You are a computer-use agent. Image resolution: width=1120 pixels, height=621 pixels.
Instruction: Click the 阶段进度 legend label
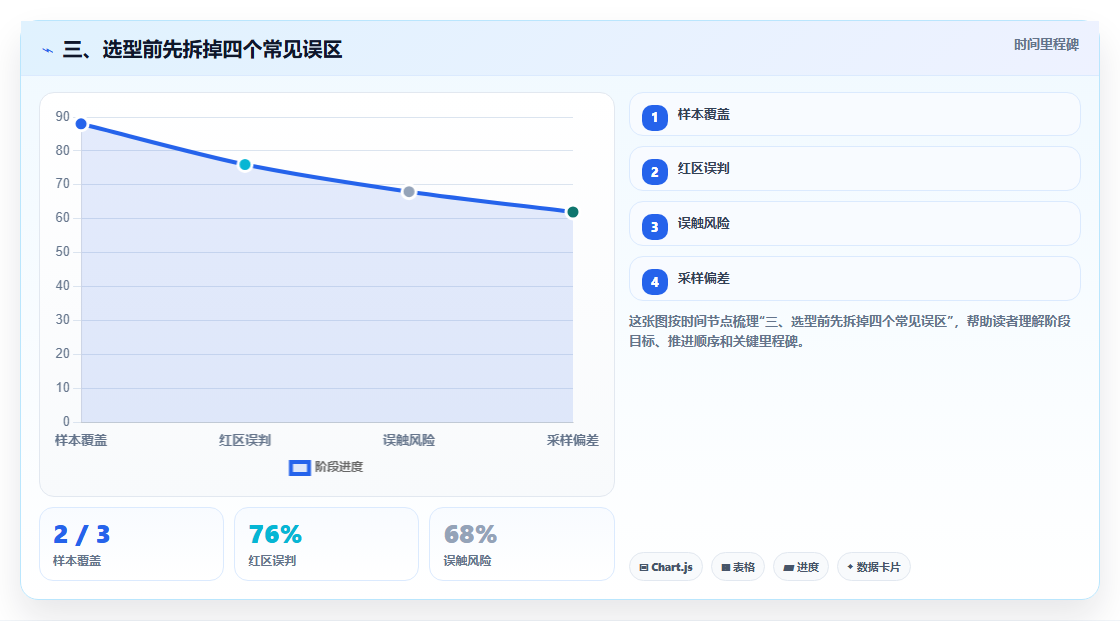point(339,467)
